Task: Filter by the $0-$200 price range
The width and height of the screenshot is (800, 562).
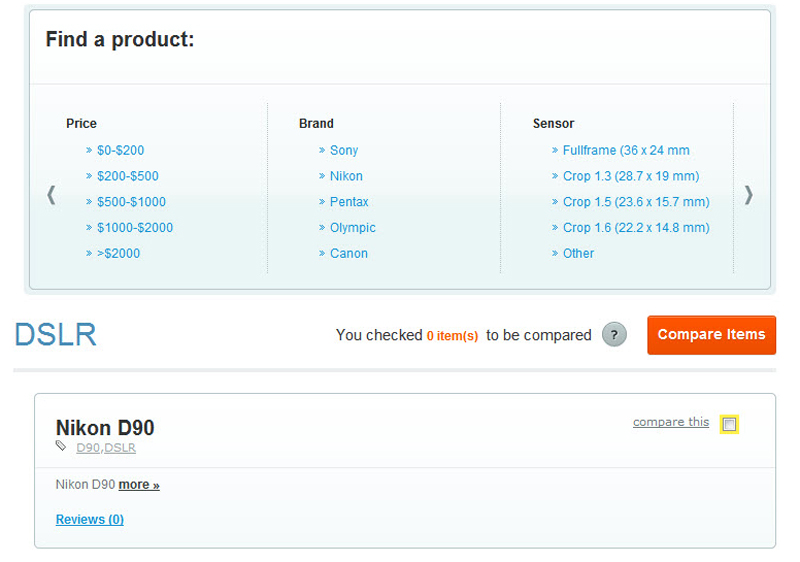Action: click(x=120, y=150)
